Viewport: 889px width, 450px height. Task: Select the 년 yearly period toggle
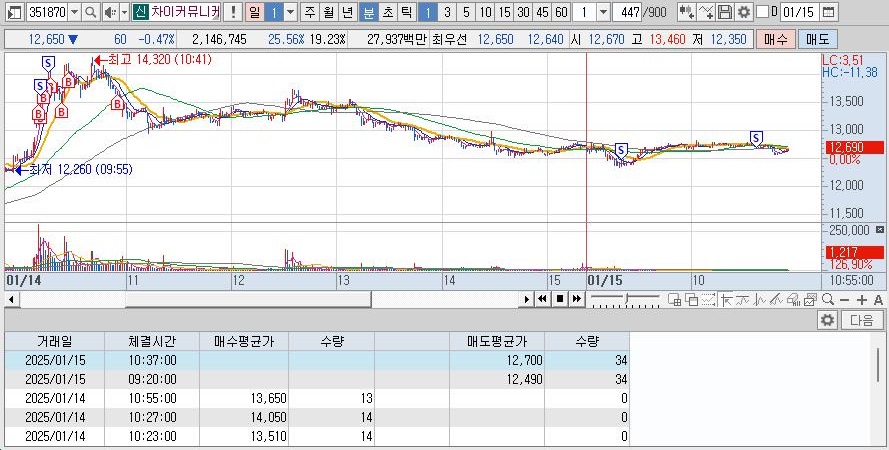pyautogui.click(x=348, y=12)
